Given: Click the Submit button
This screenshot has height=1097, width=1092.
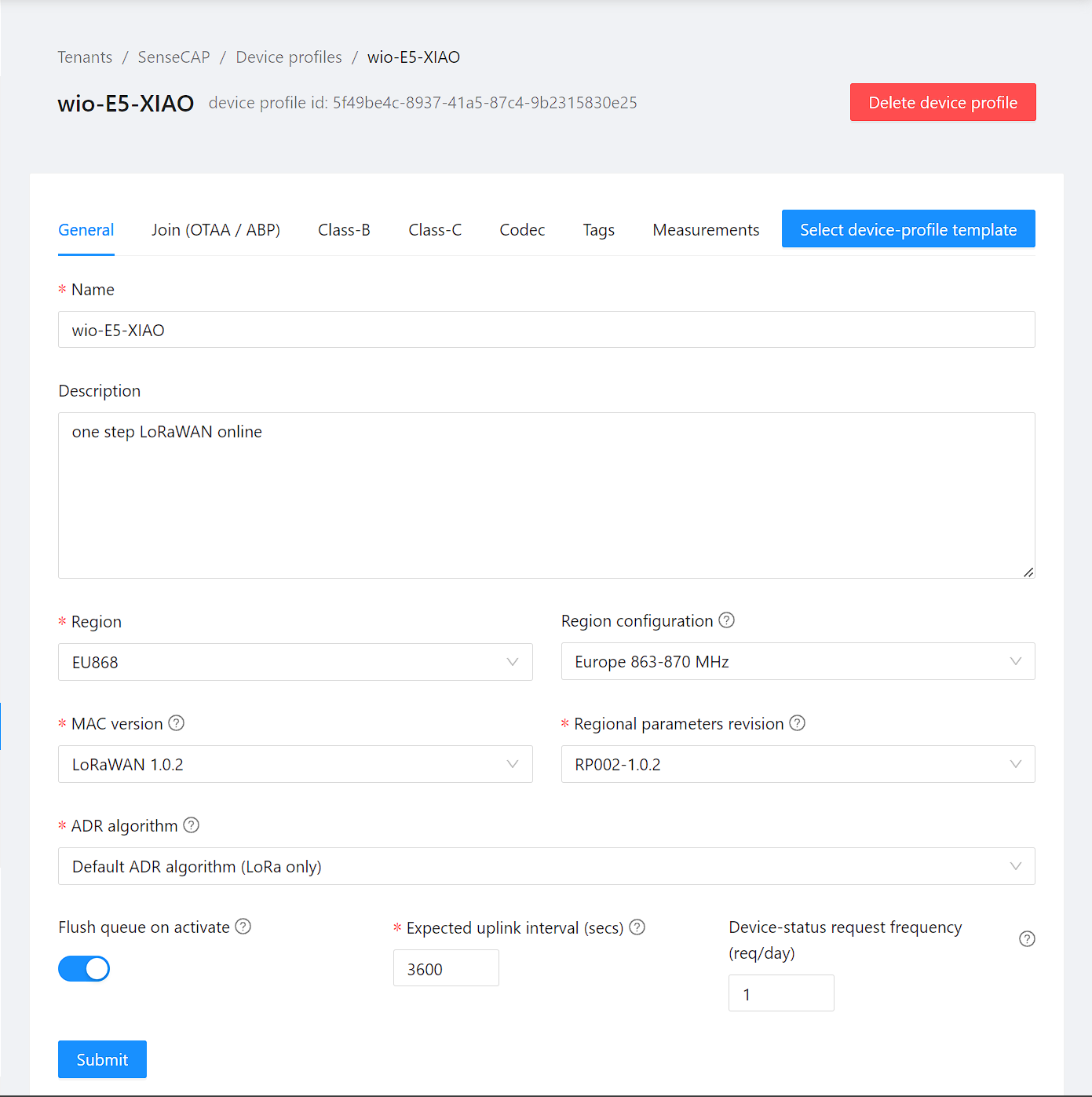Looking at the screenshot, I should click(102, 1059).
